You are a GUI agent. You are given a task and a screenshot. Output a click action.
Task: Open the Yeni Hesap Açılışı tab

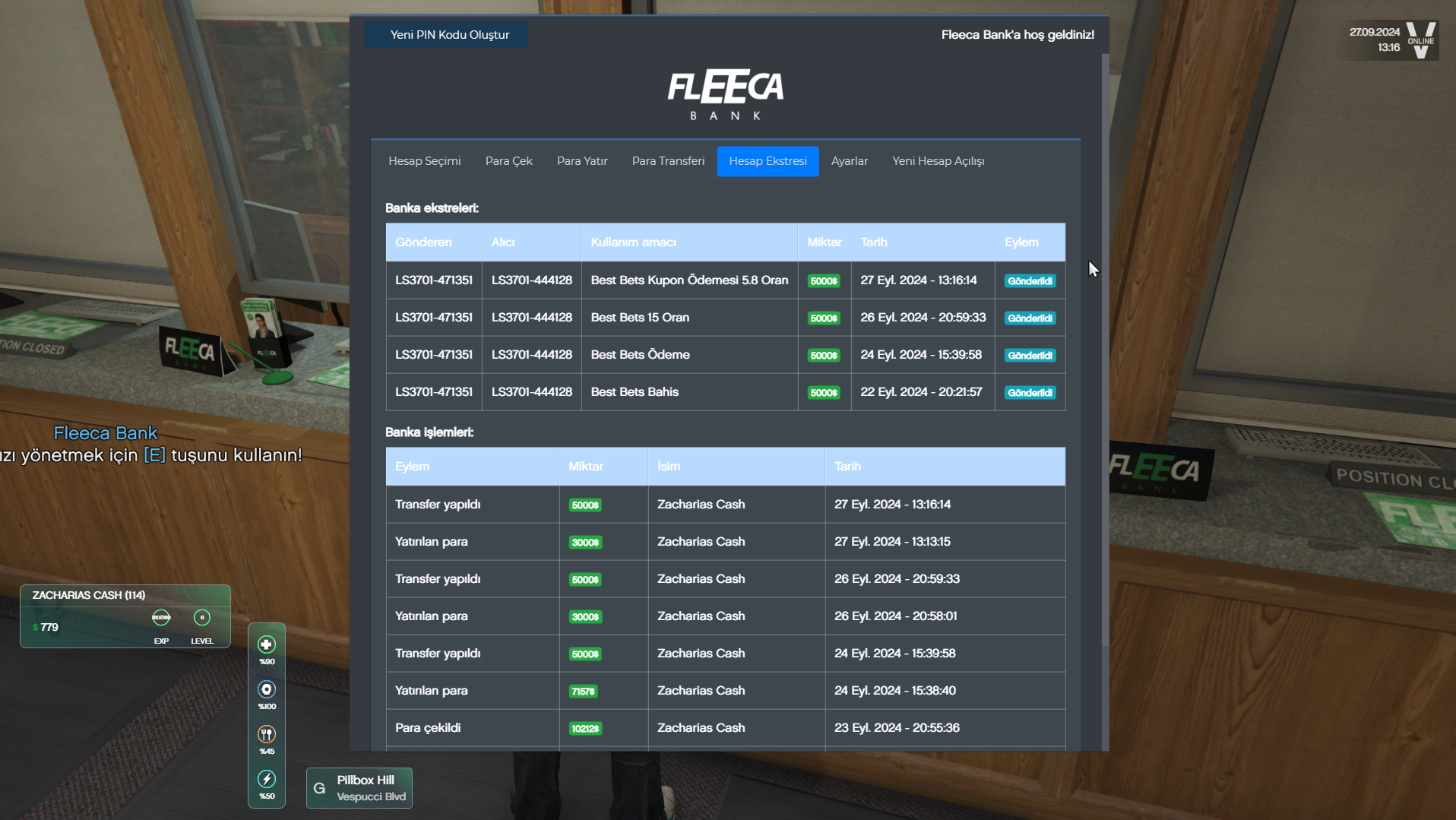pyautogui.click(x=938, y=161)
